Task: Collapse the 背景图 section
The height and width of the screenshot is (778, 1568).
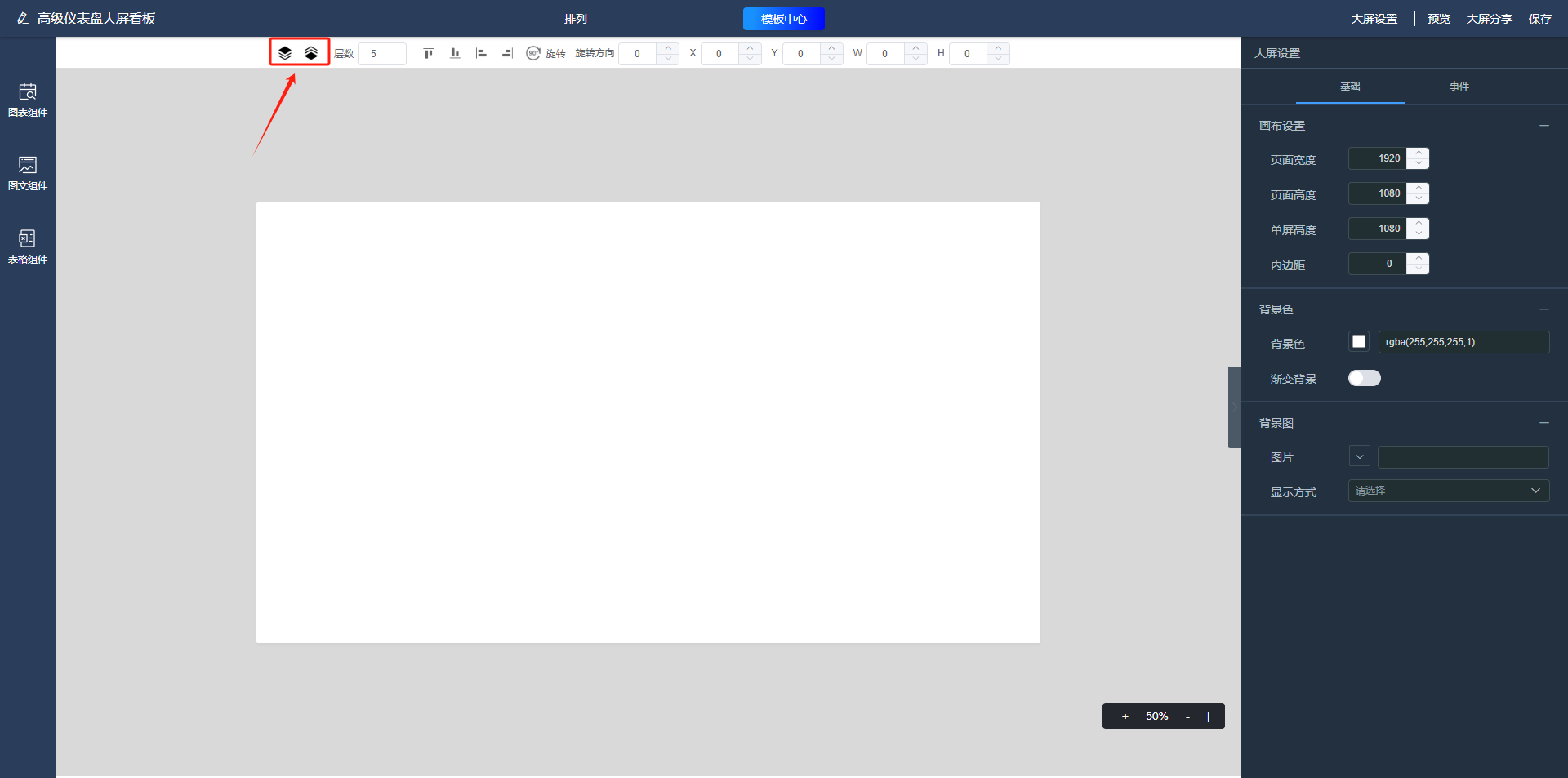Action: tap(1544, 423)
